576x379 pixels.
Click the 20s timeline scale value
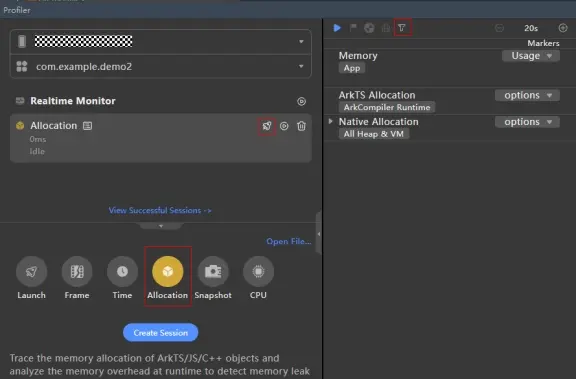click(x=531, y=28)
